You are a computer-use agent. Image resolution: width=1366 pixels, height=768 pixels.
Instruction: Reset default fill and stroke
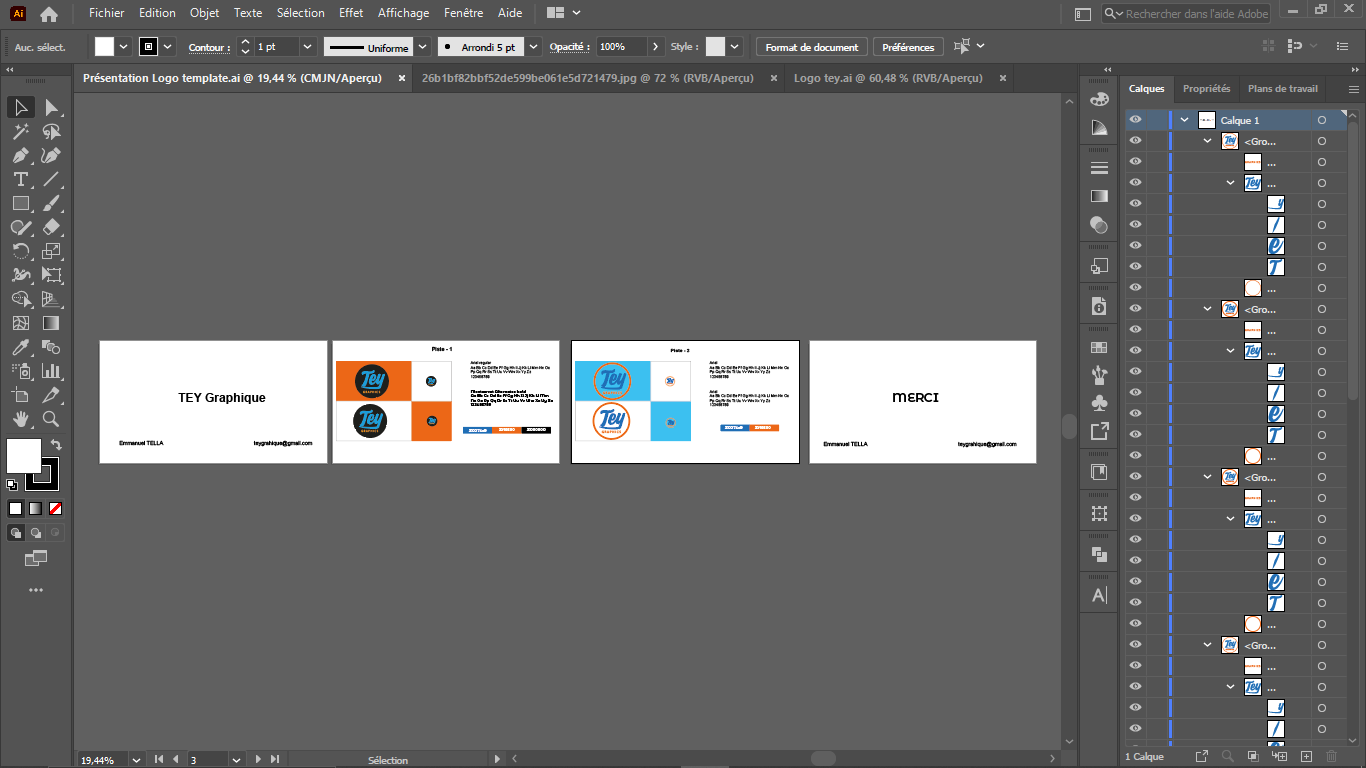pos(12,485)
